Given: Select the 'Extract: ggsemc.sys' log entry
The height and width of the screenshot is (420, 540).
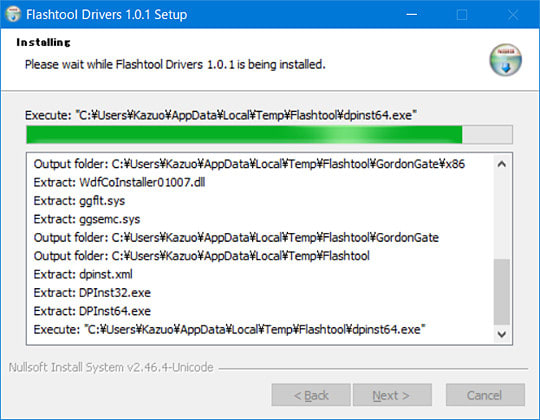Looking at the screenshot, I should tap(87, 219).
